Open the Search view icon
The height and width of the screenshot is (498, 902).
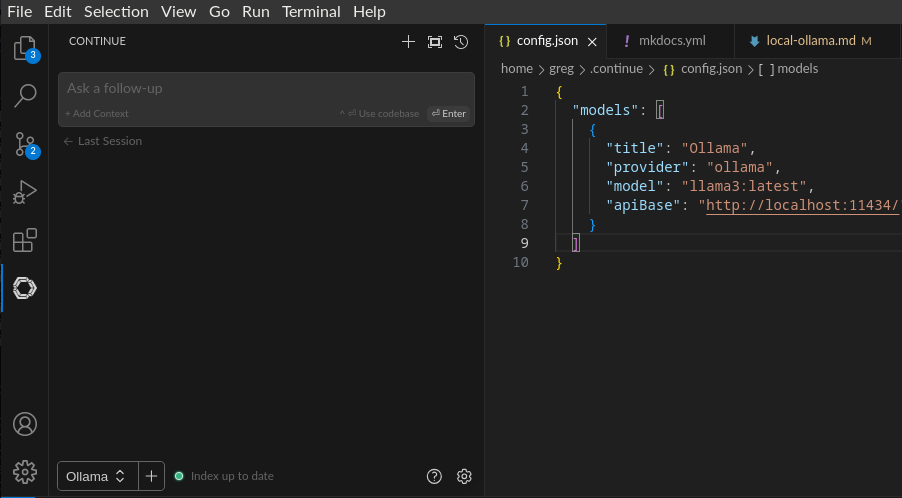[25, 96]
